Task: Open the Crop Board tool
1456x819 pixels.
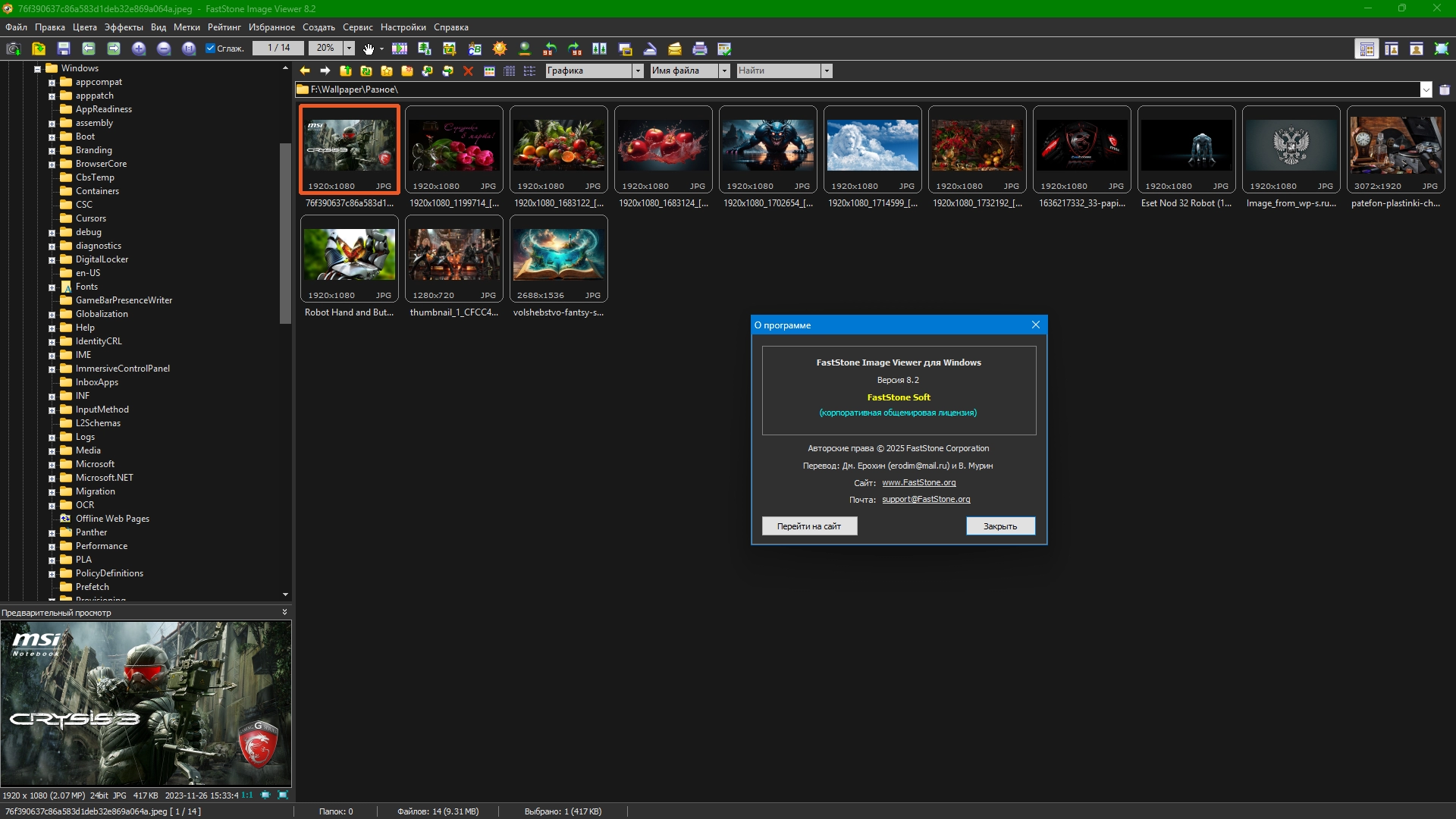Action: coord(450,49)
